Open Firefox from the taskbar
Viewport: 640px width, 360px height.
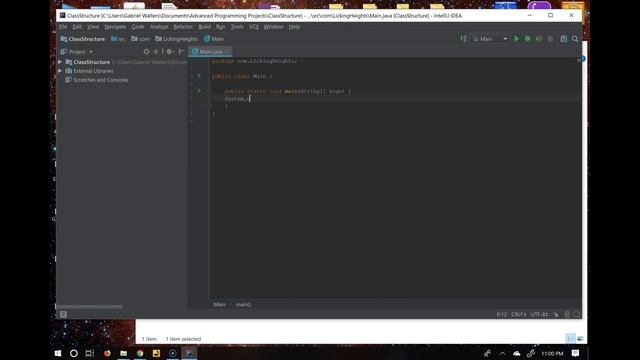[x=107, y=353]
